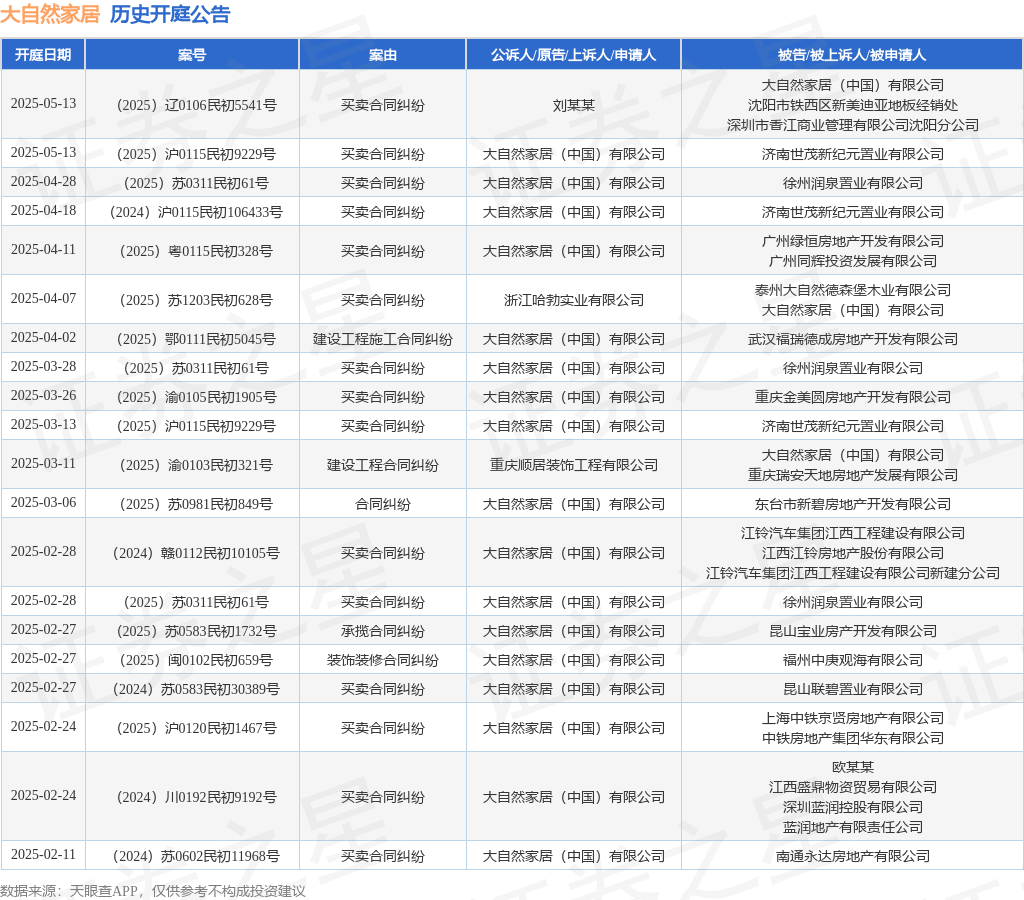
Task: Select case number (2025)苏1203民初628号
Action: tap(196, 300)
